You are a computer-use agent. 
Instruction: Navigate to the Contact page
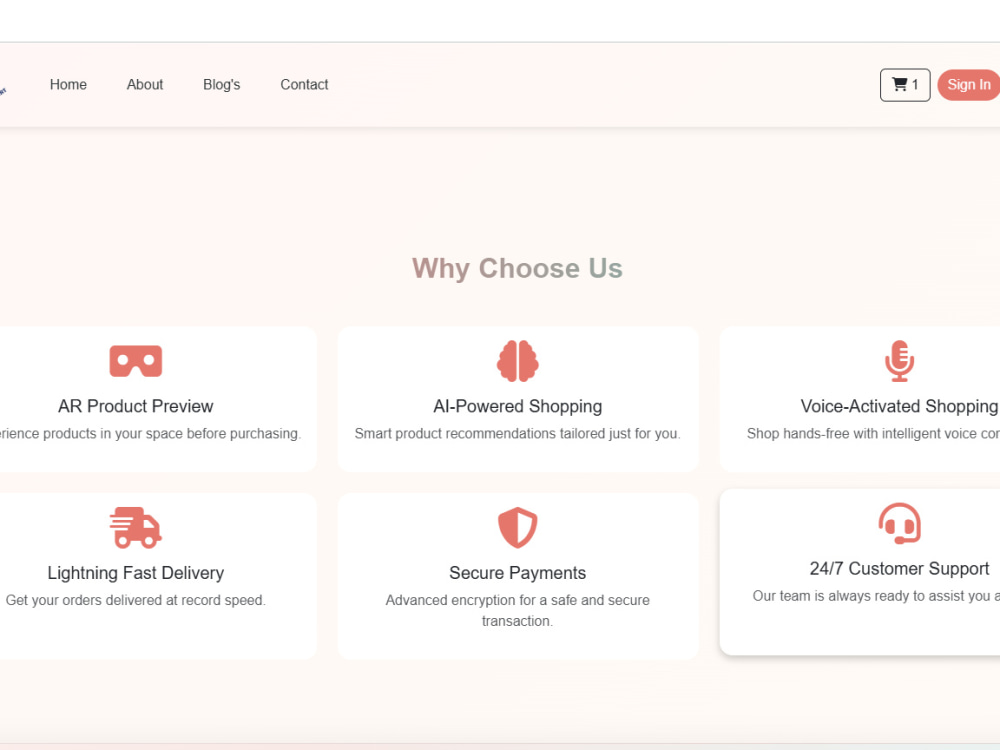click(x=304, y=85)
